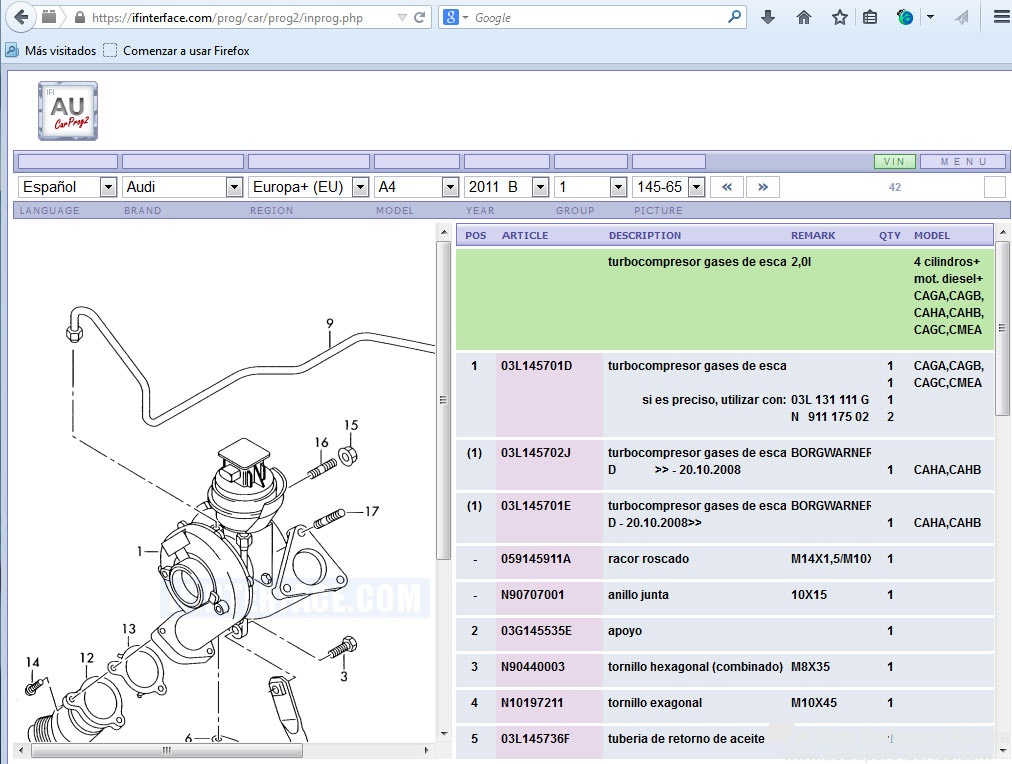Open the extension toolbar dropdown arrow
The width and height of the screenshot is (1012, 764).
click(x=931, y=17)
